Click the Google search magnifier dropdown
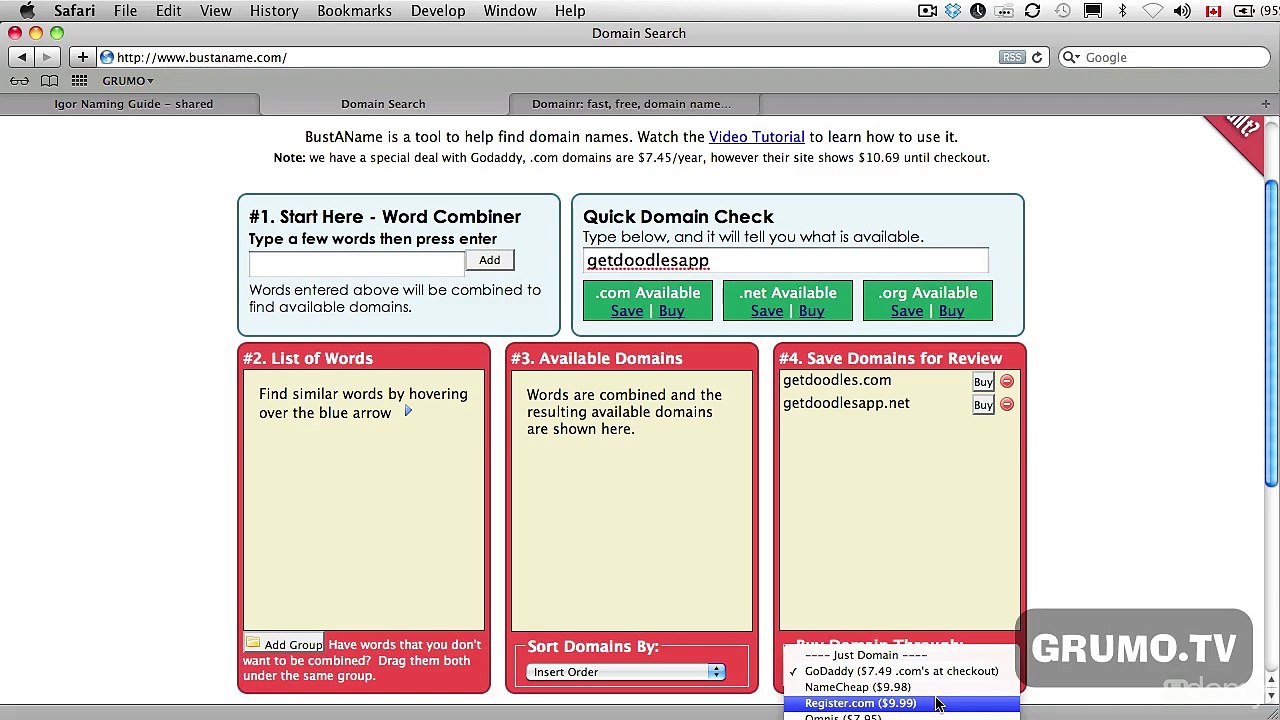 click(1071, 57)
